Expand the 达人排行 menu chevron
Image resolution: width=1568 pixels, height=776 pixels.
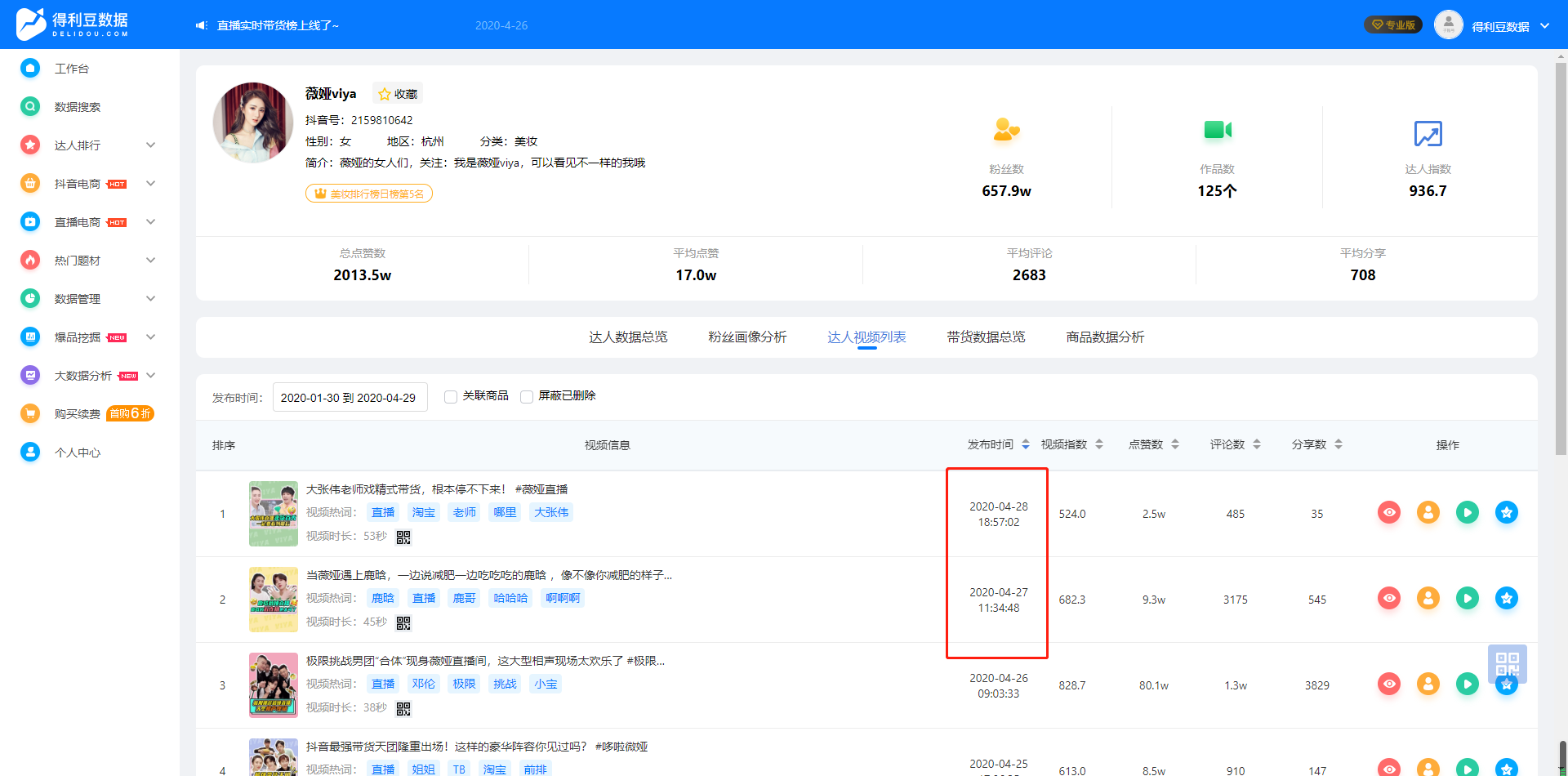[150, 145]
